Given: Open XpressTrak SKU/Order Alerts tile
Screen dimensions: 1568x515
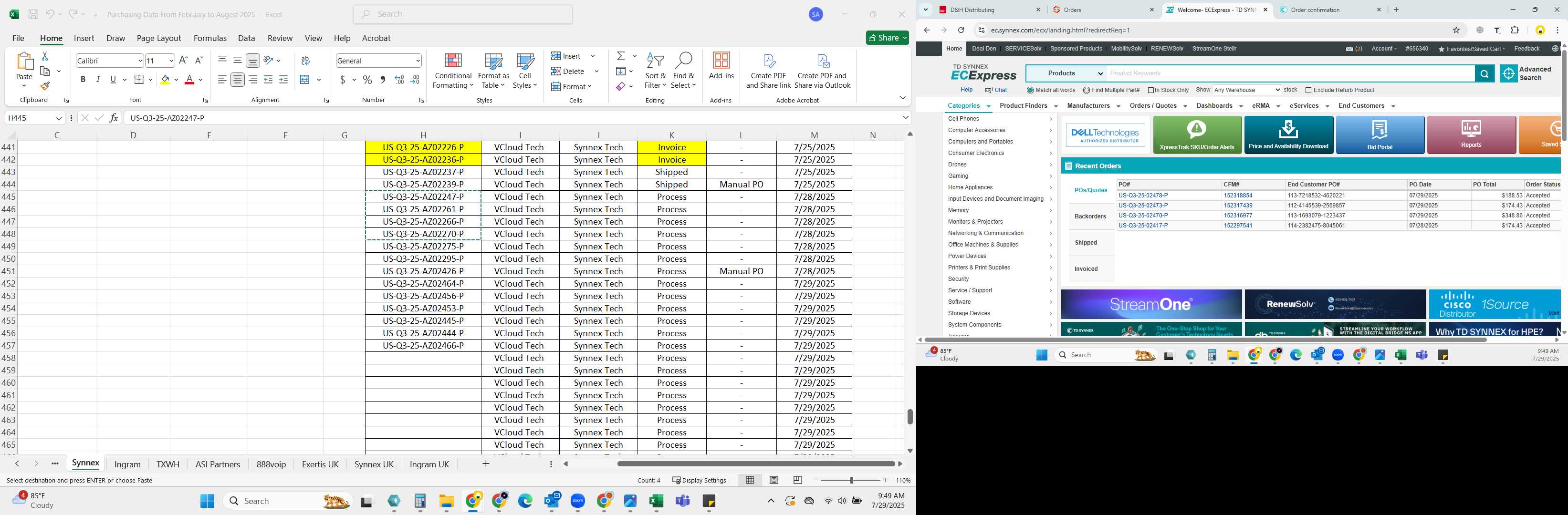Looking at the screenshot, I should [x=1197, y=135].
